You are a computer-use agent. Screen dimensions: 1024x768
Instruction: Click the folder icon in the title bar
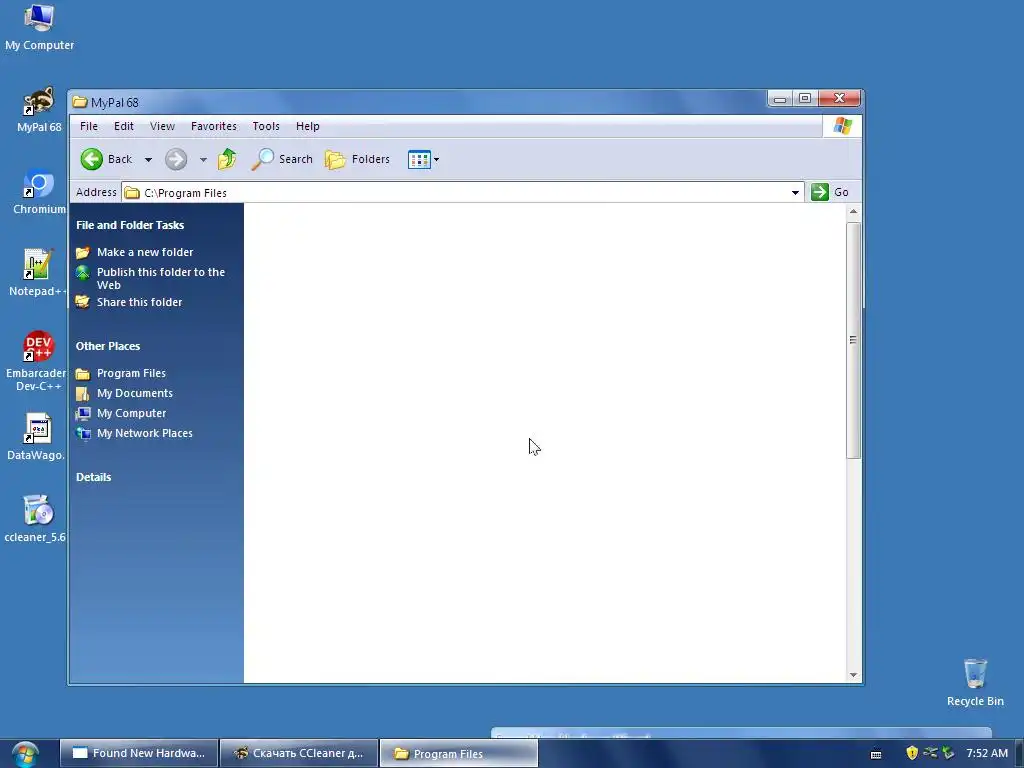80,102
